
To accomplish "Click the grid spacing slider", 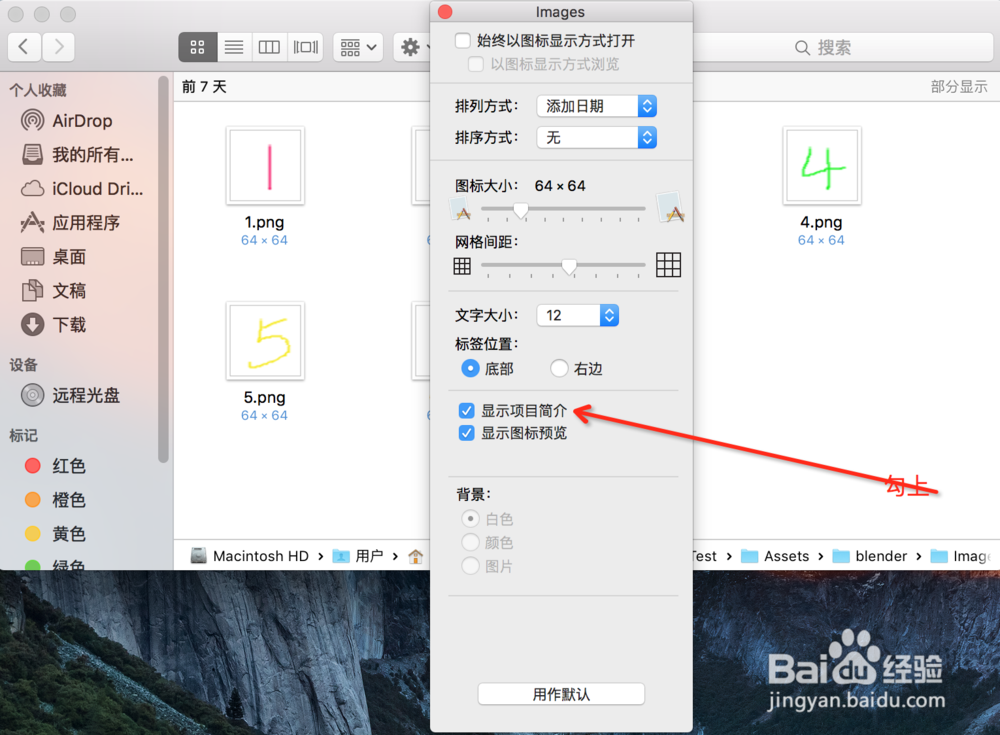I will click(x=563, y=265).
